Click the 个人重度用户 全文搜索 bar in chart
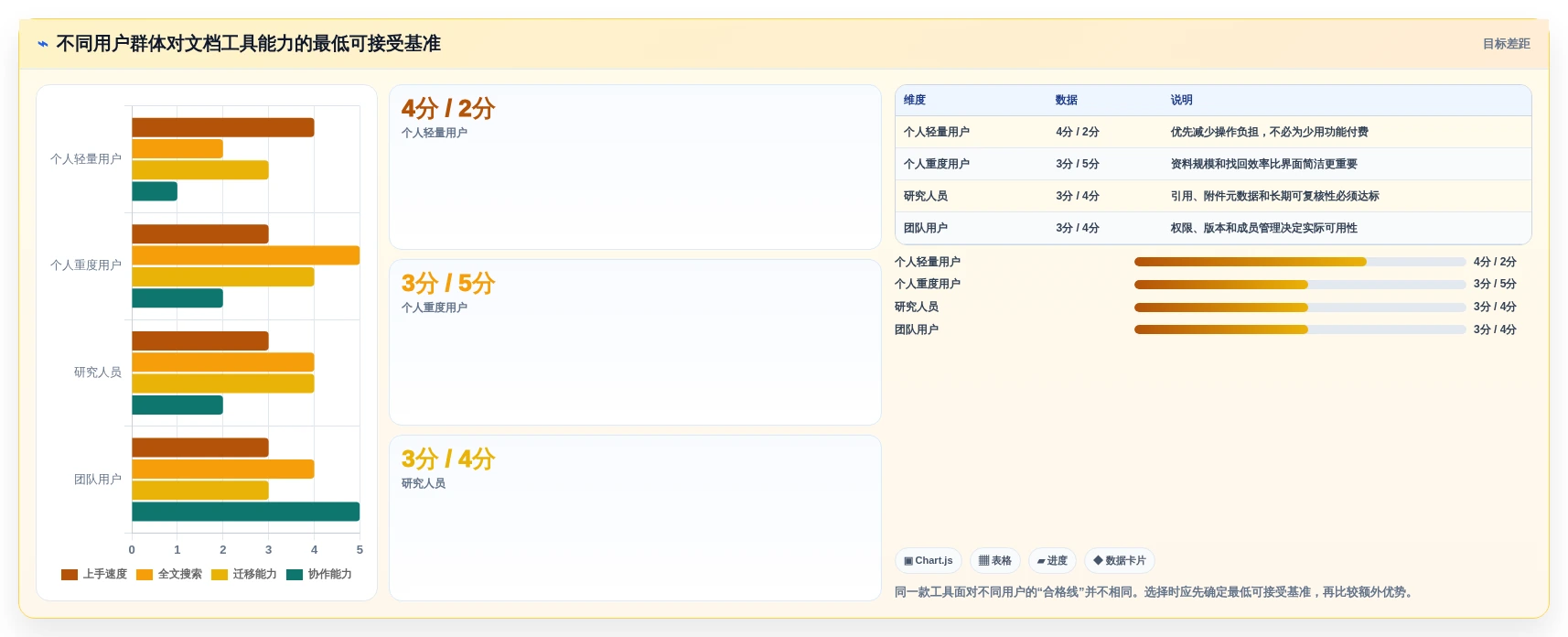 tap(246, 256)
